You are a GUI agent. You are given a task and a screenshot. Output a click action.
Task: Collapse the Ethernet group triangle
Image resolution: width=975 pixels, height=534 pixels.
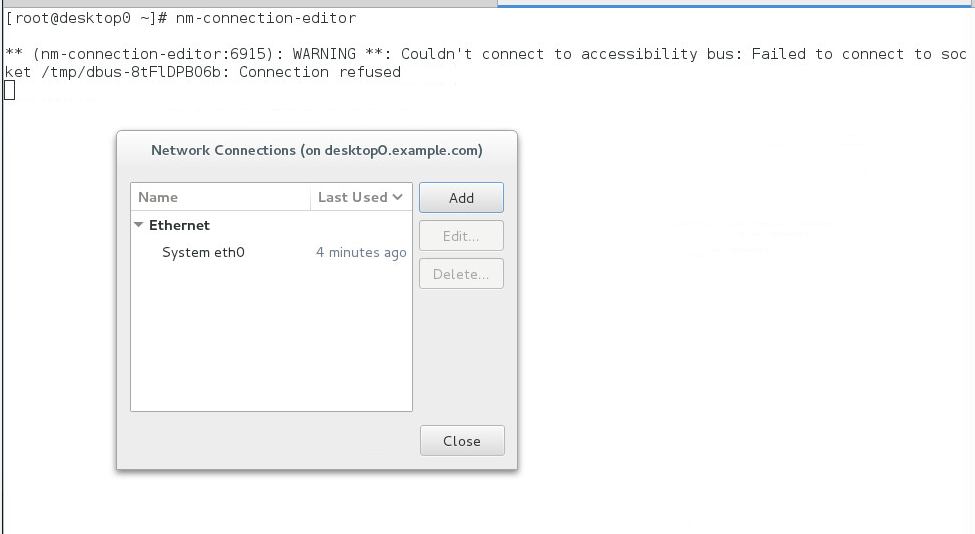point(139,225)
